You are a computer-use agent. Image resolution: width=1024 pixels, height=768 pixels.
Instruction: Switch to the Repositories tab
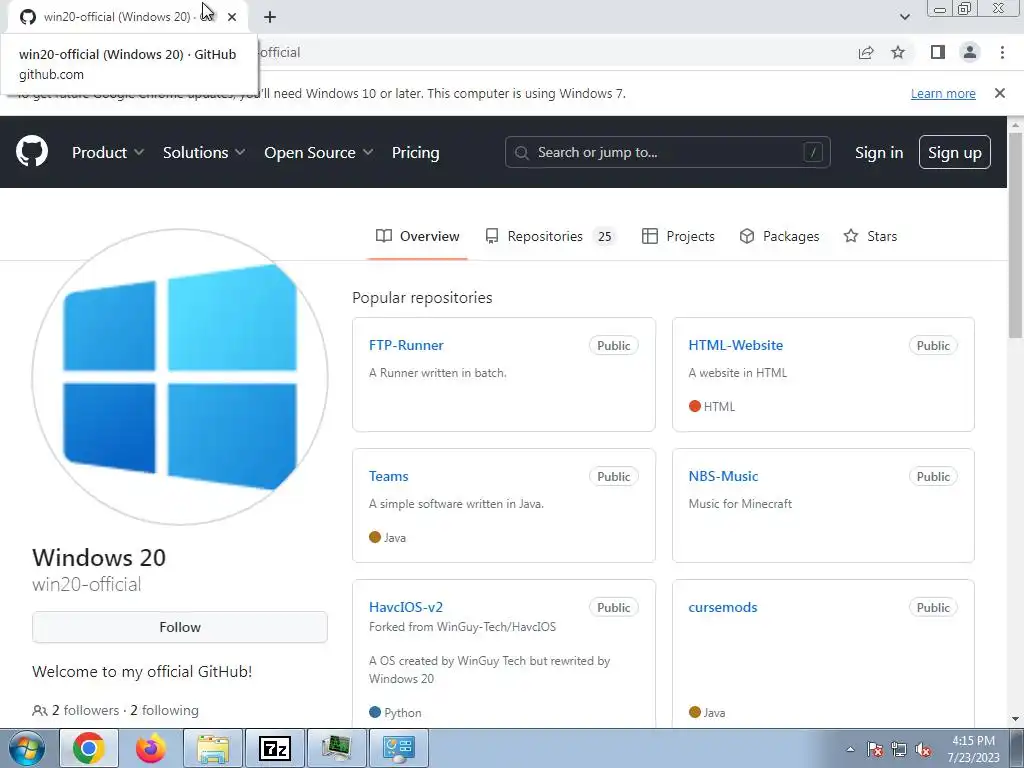click(551, 236)
